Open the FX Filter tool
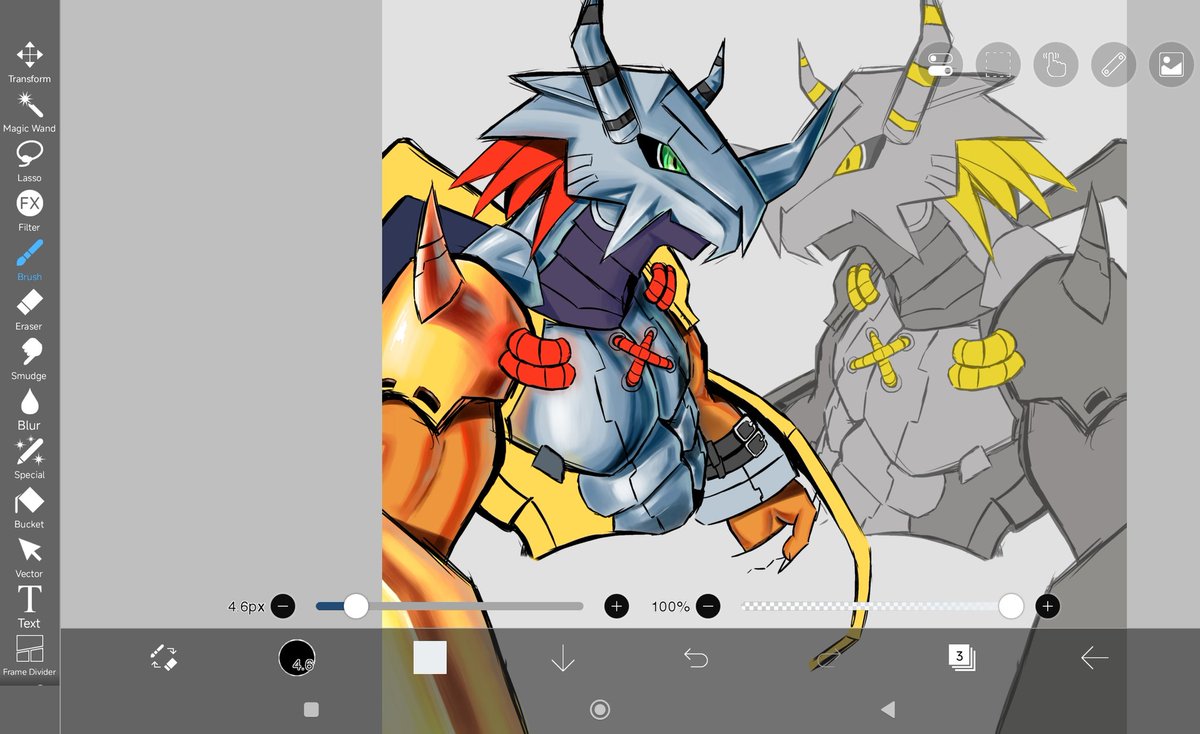 [x=29, y=211]
